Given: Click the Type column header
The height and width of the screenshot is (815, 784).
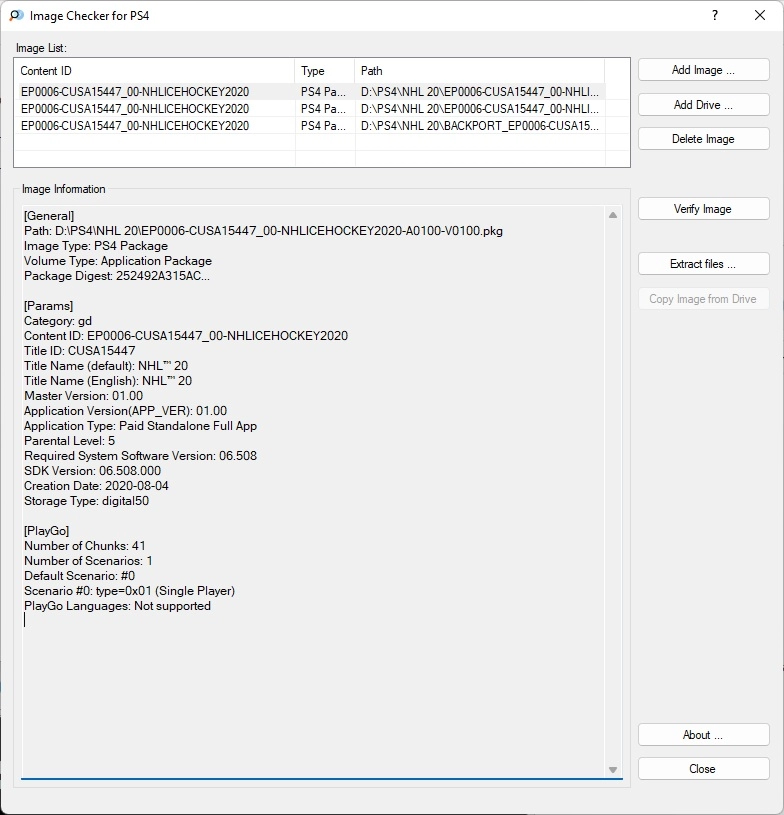Looking at the screenshot, I should [x=325, y=71].
